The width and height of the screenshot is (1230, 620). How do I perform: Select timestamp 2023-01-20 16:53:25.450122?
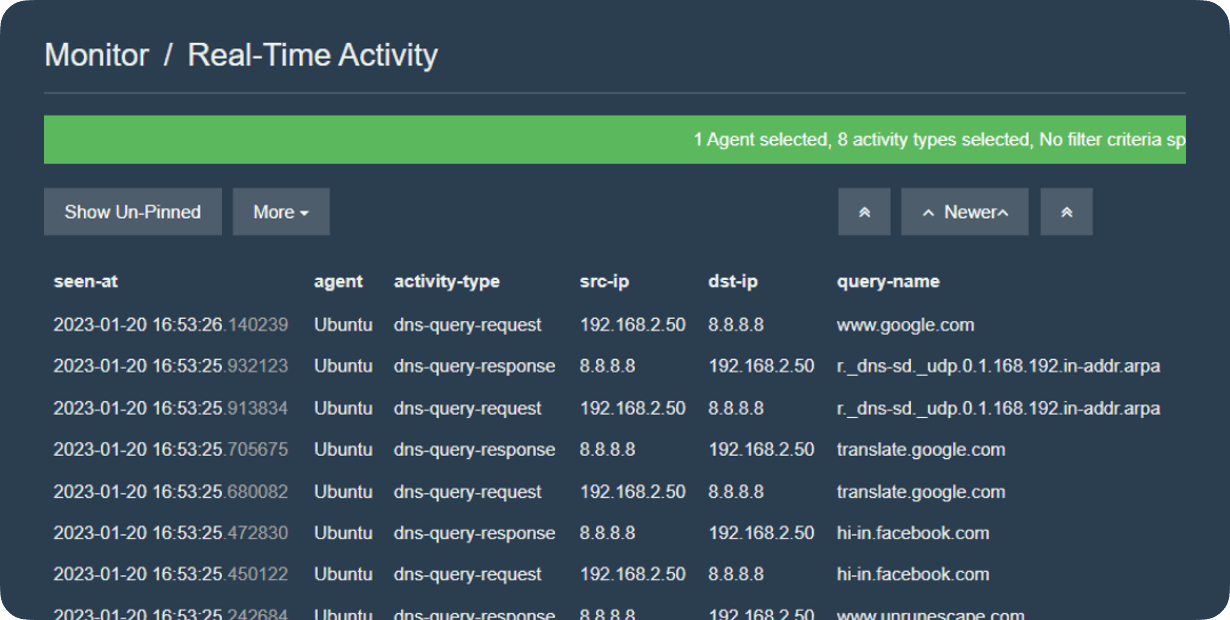171,574
